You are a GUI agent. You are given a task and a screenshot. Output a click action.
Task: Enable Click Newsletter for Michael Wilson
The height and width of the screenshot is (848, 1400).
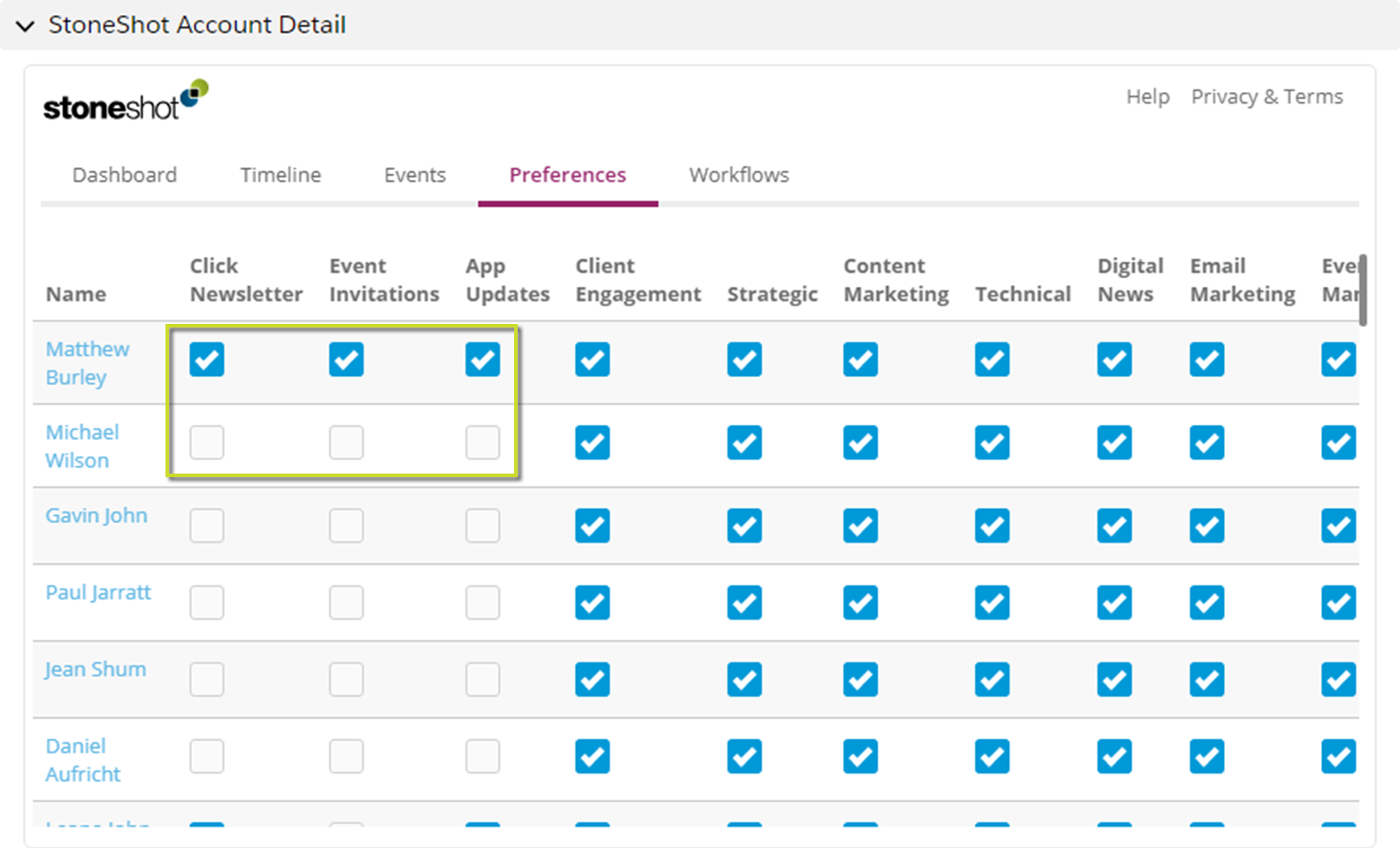pyautogui.click(x=207, y=443)
